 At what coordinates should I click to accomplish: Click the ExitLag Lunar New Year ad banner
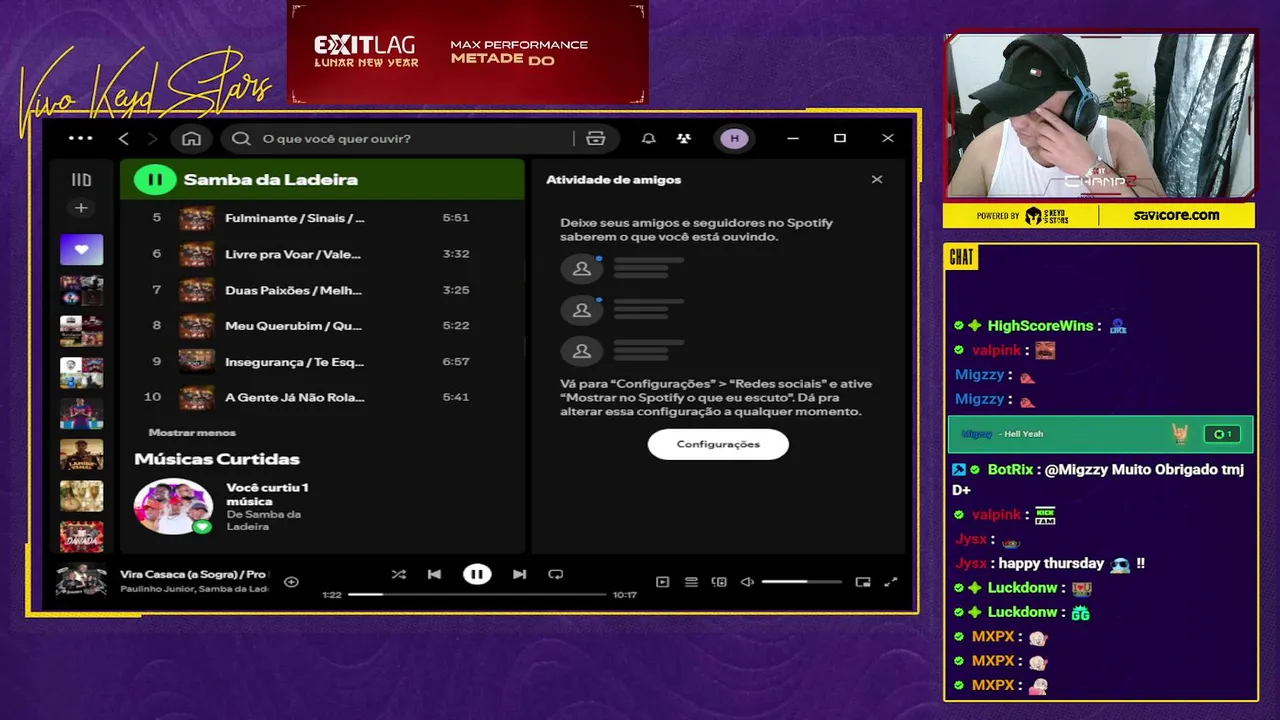pos(468,52)
